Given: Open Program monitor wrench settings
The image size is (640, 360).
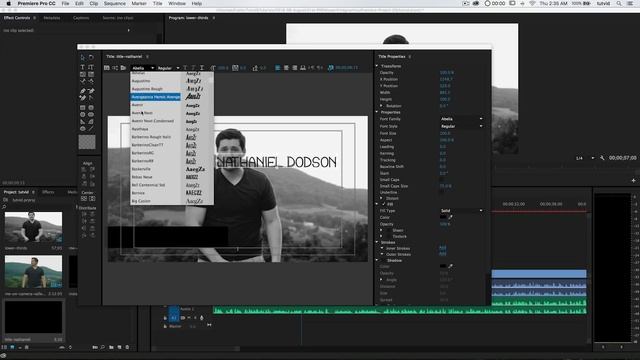Looking at the screenshot, I should (602, 158).
